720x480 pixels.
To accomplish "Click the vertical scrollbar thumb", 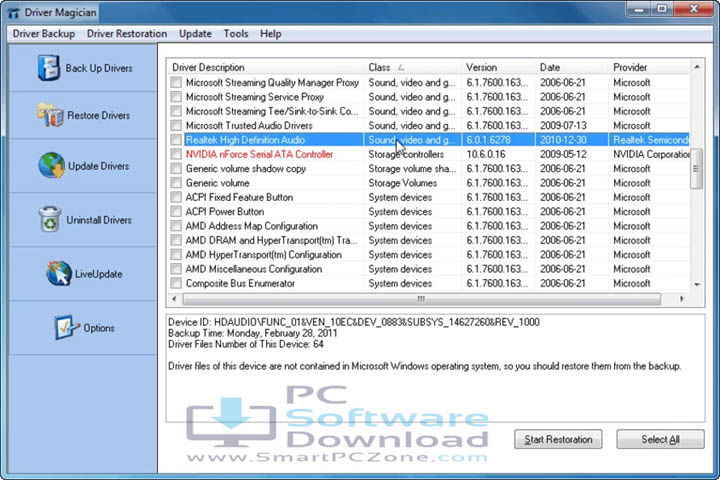I will click(697, 169).
